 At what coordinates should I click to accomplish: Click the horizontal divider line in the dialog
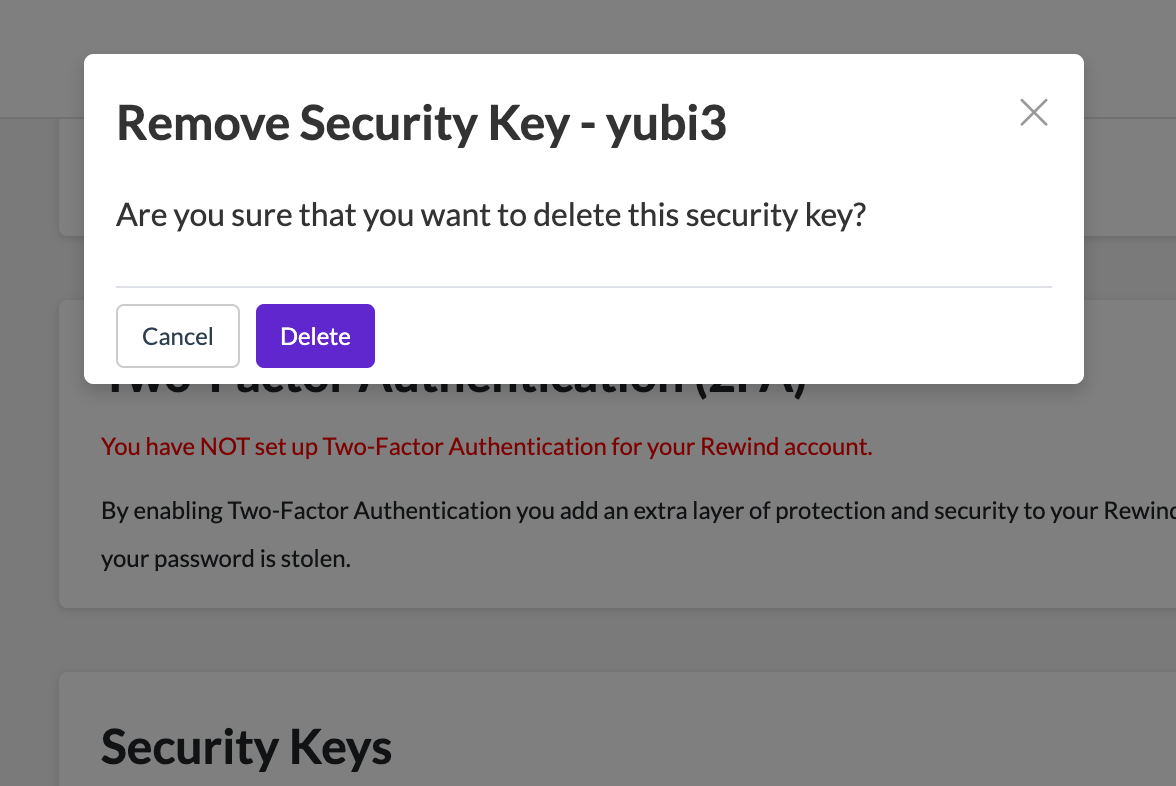pos(584,287)
